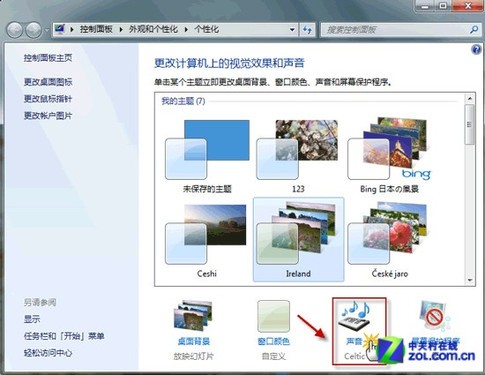Open the 更改帐户图片 link

click(x=48, y=116)
